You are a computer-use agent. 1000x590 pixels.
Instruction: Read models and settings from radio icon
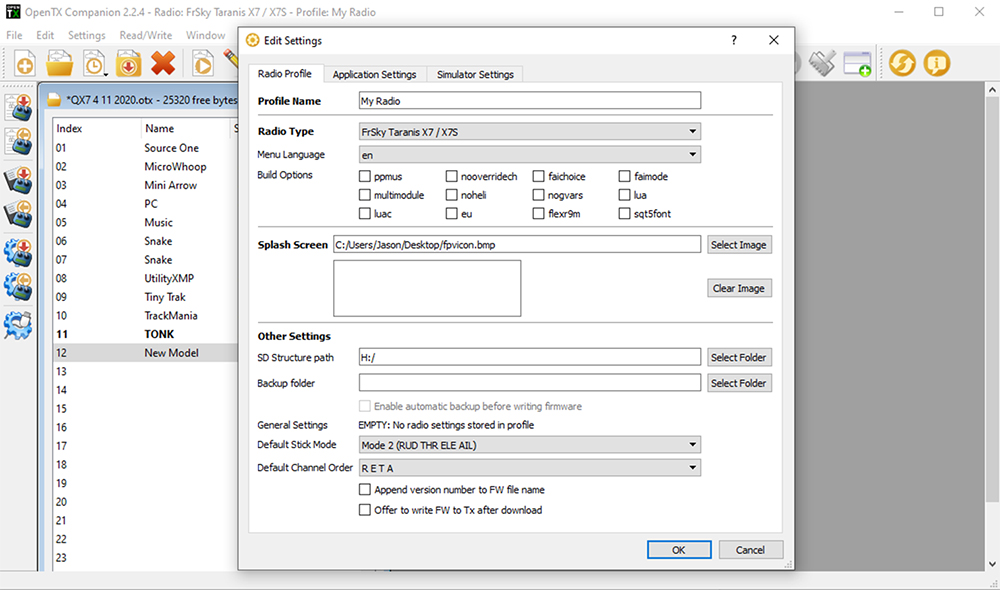[x=19, y=141]
